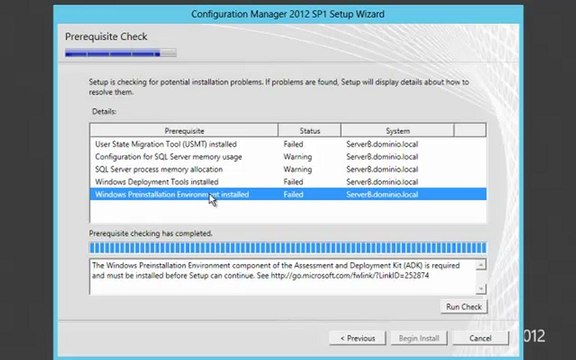Click Failed status of the USMT row
Image resolution: width=576 pixels, height=360 pixels.
(293, 144)
